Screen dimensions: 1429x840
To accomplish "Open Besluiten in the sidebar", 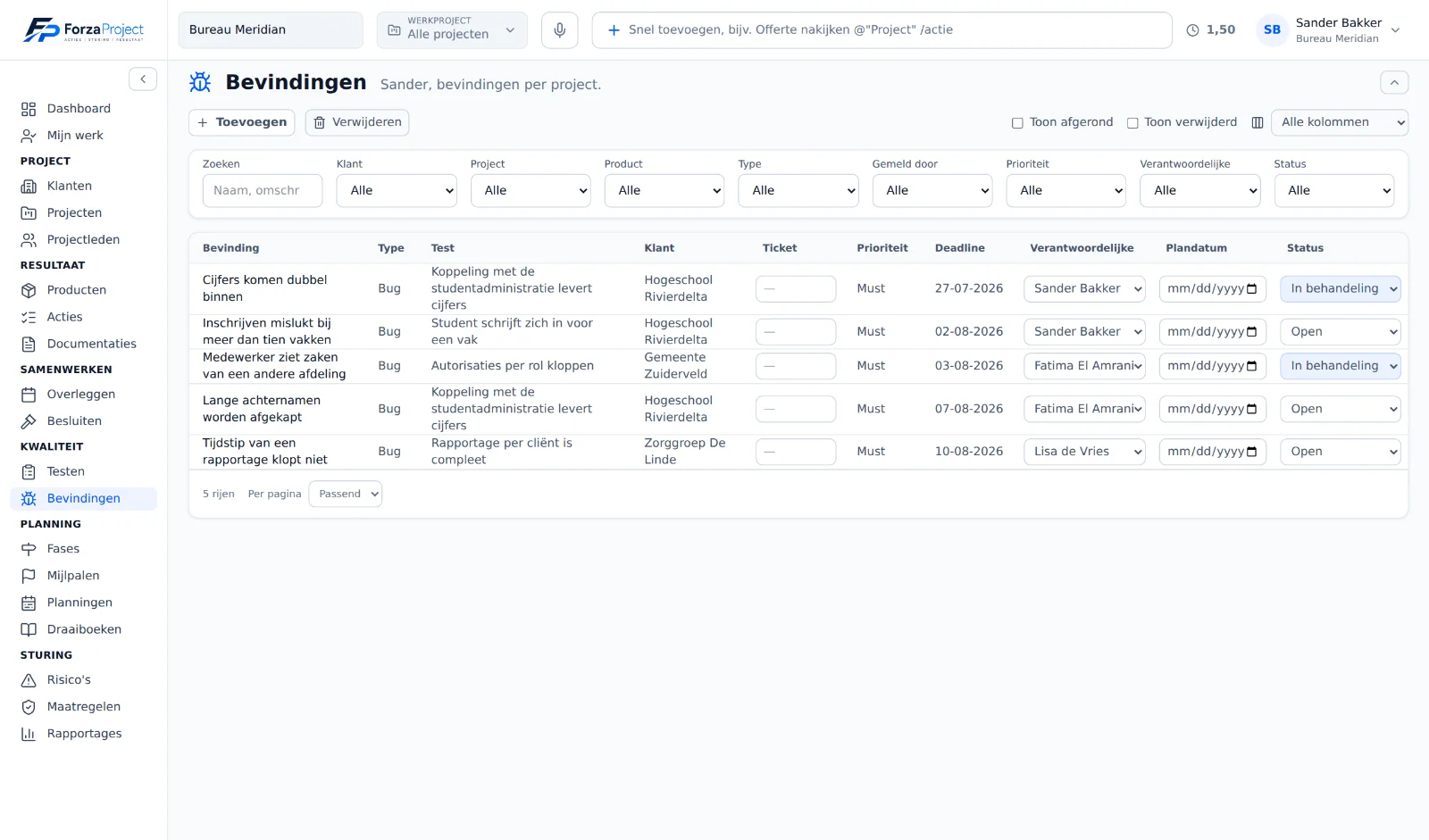I will click(x=84, y=421).
